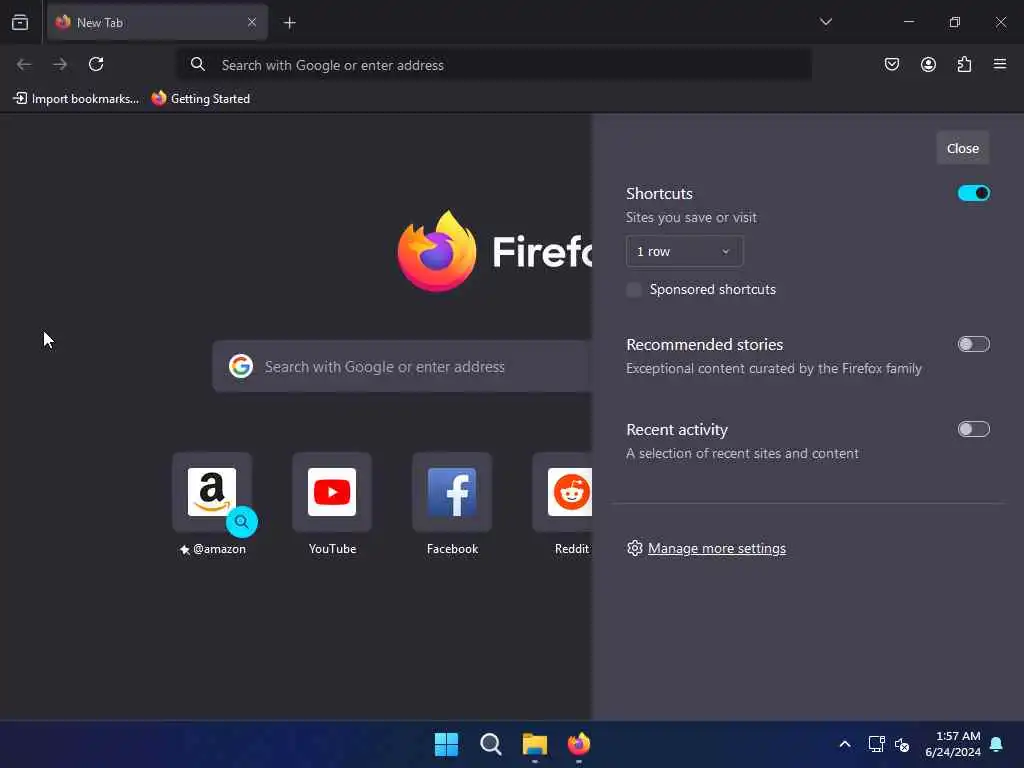Open a new tab with plus button
The image size is (1024, 768).
tap(289, 23)
